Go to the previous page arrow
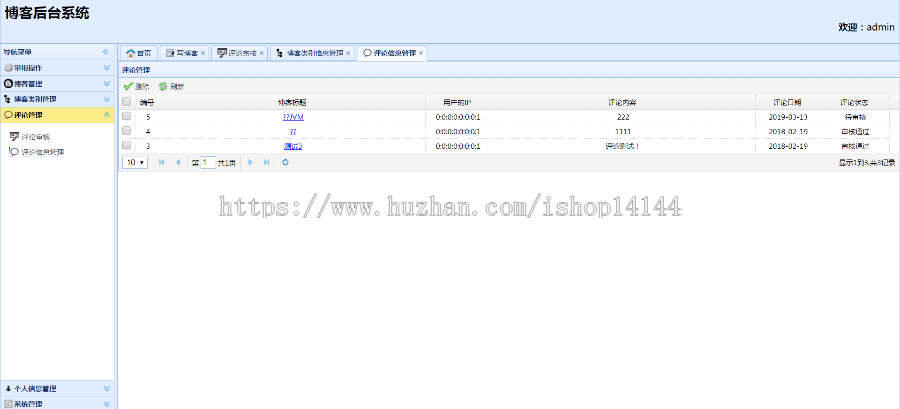This screenshot has height=409, width=900. pos(177,162)
